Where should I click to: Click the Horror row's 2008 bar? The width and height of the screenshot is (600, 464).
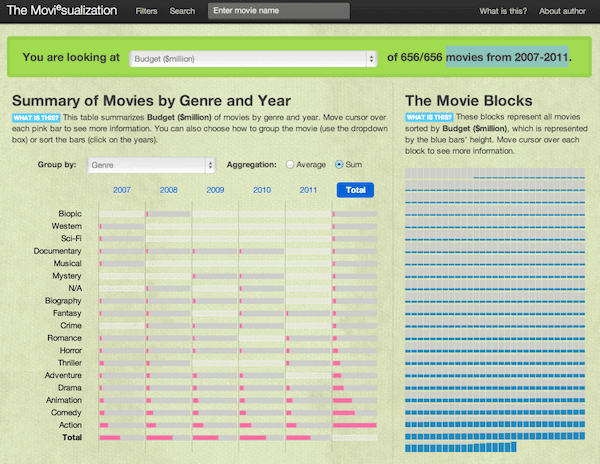147,350
